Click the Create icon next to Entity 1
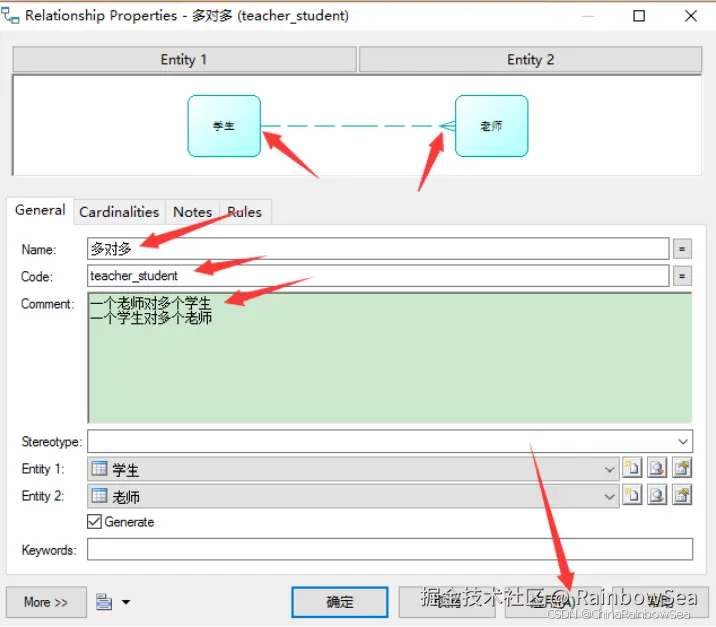The image size is (716, 627). click(632, 468)
